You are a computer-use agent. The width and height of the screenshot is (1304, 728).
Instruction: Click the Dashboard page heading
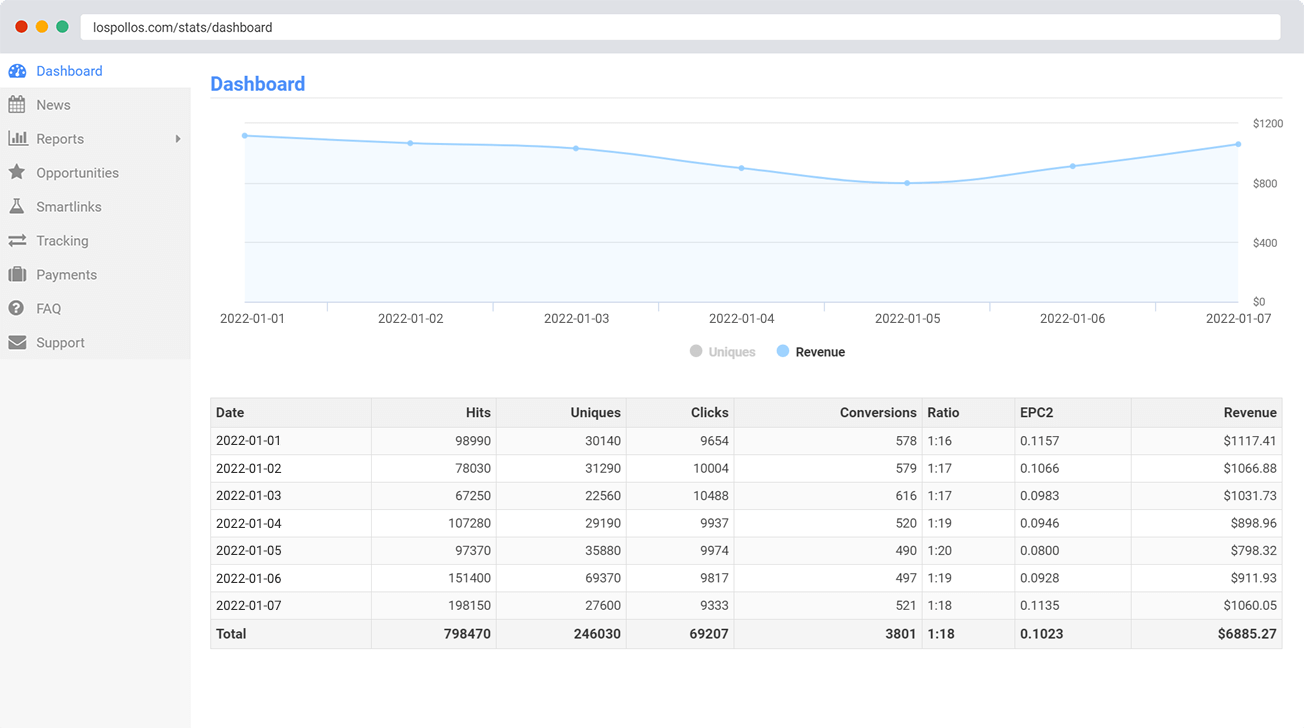click(258, 84)
